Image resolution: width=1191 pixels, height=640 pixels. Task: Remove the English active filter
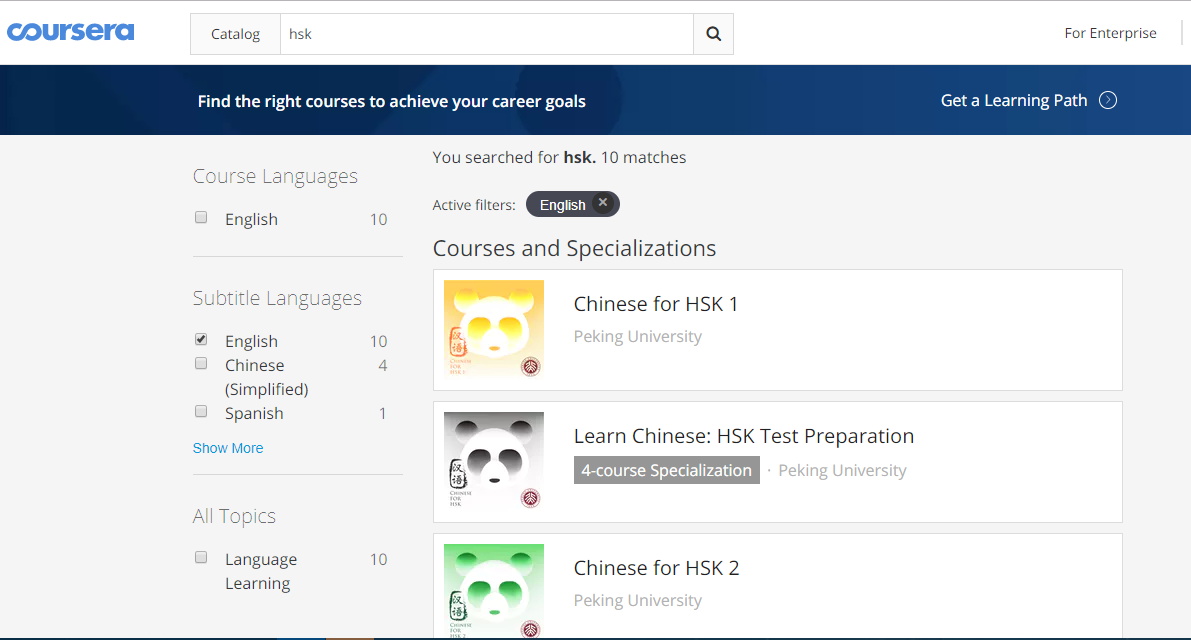(x=602, y=203)
